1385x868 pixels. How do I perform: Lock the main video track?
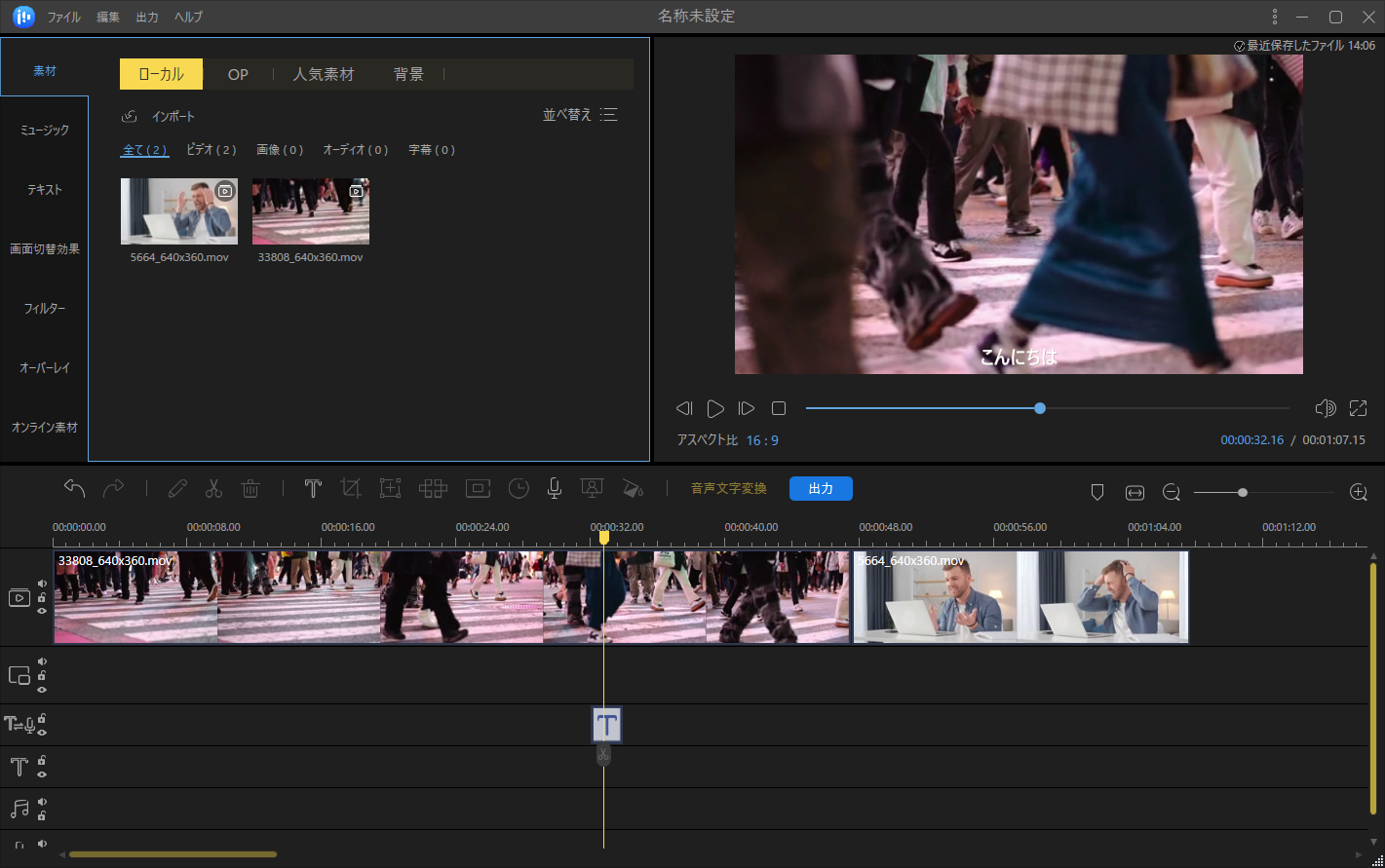pos(42,597)
